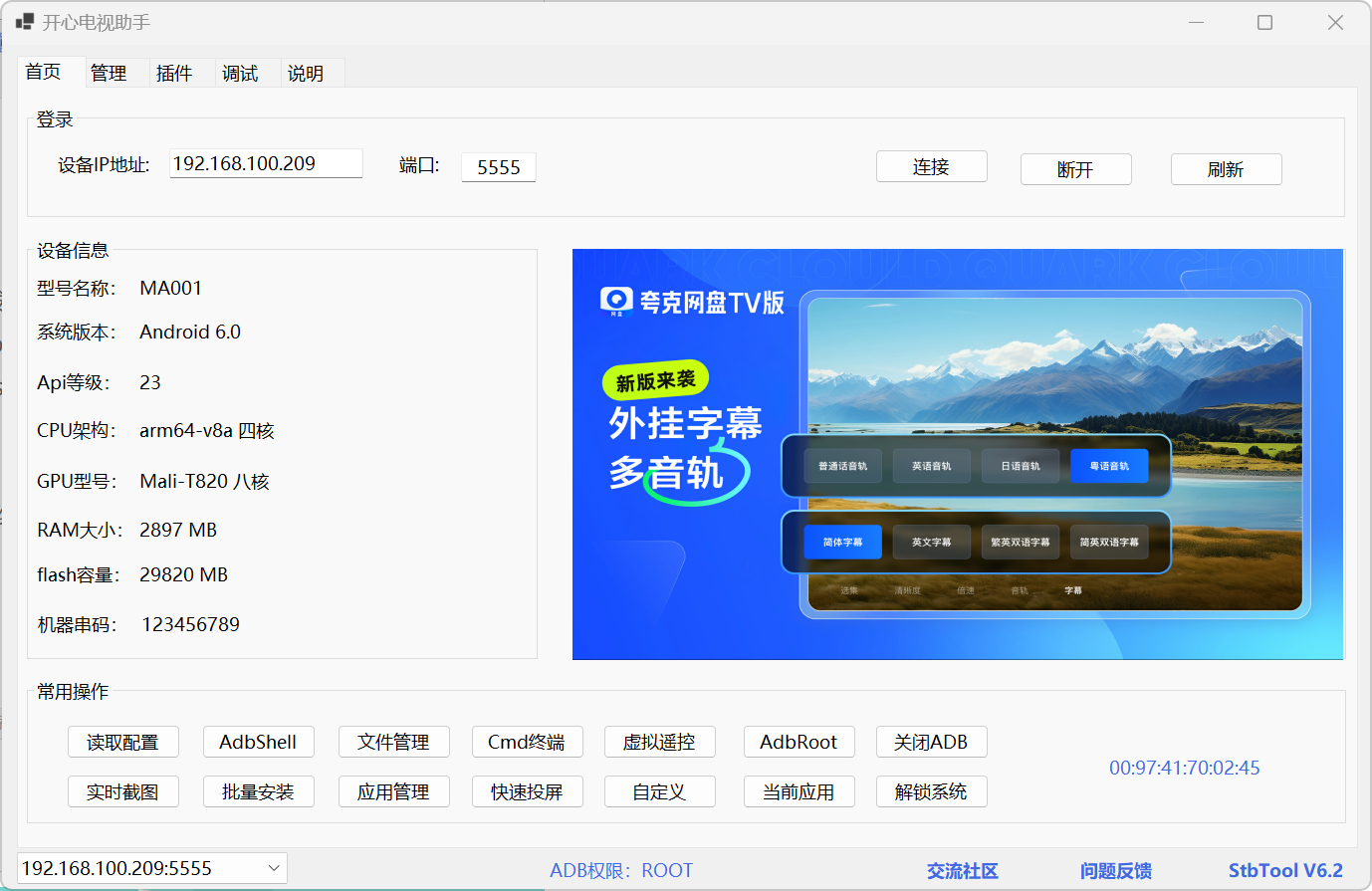Viewport: 1372px width, 891px height.
Task: Click the 夸克网盘TV版 banner image
Action: tap(958, 454)
